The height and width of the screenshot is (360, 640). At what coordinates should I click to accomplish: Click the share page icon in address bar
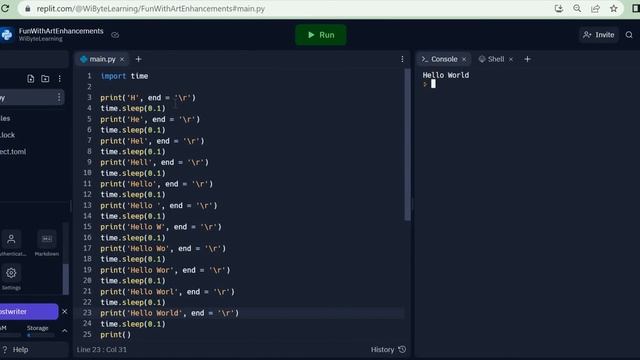point(596,8)
